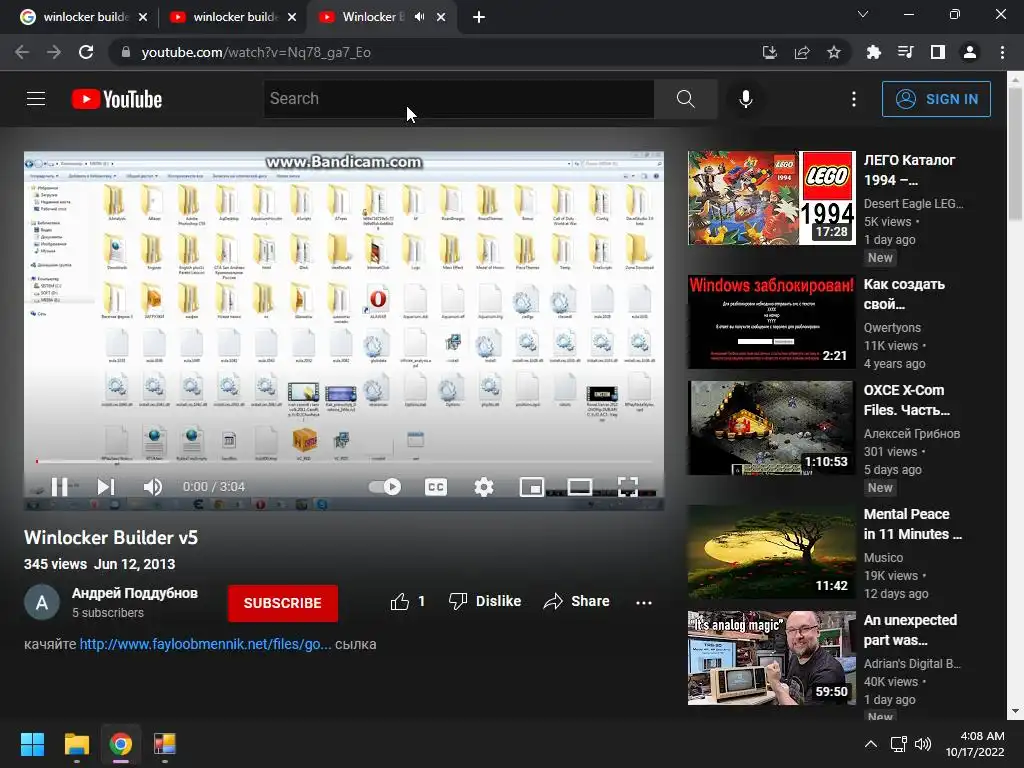The image size is (1024, 768).
Task: Focus the YouTube search field
Action: click(x=458, y=99)
